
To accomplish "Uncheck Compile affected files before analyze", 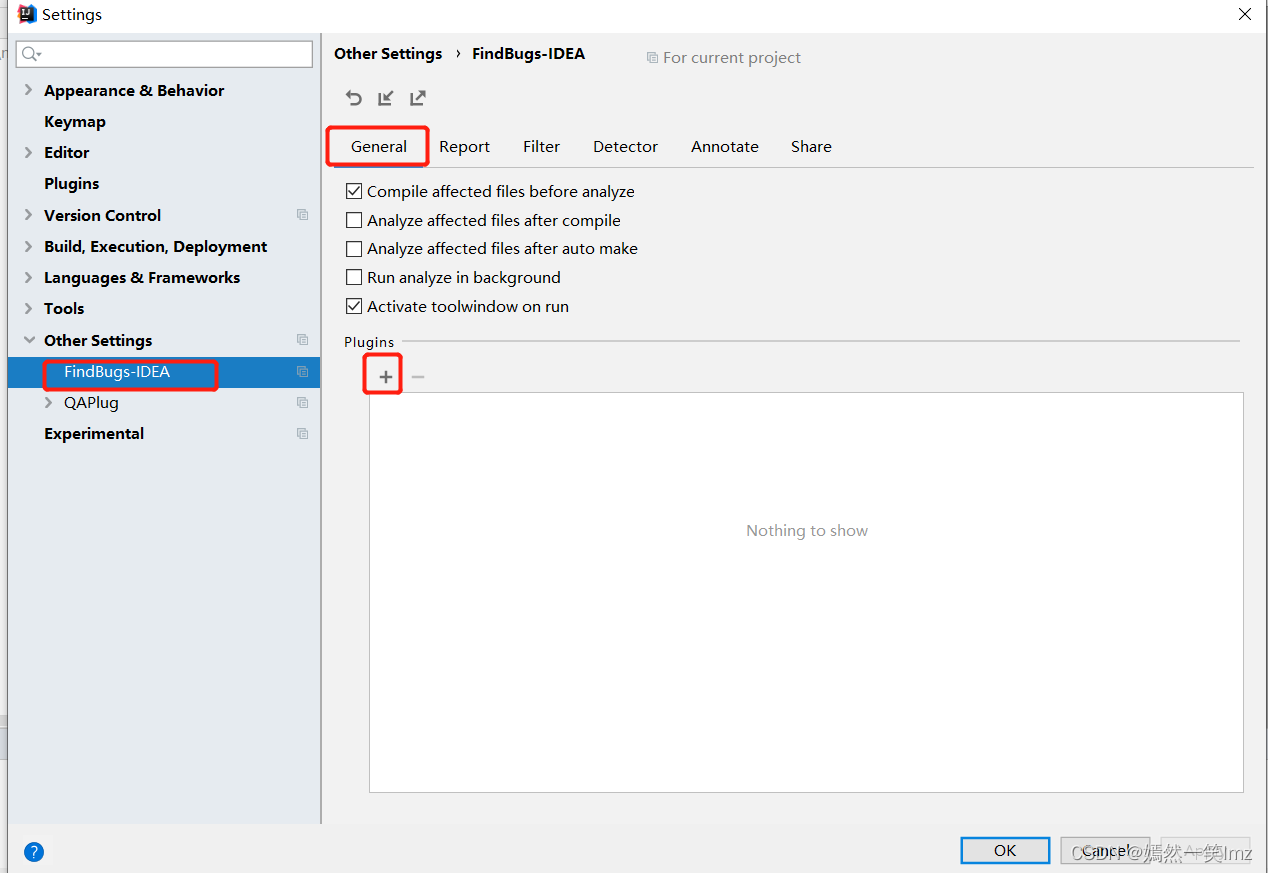I will pyautogui.click(x=354, y=190).
